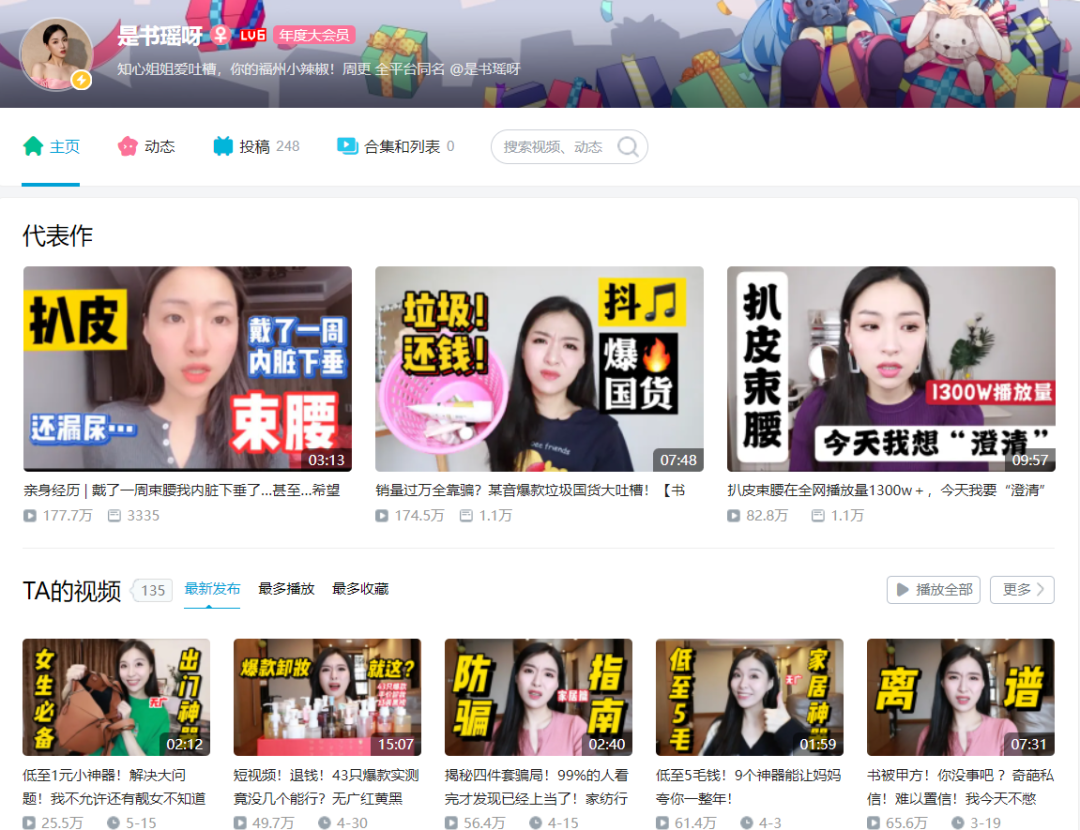Click clock icon beside 3-19
This screenshot has width=1080, height=830.
958,822
